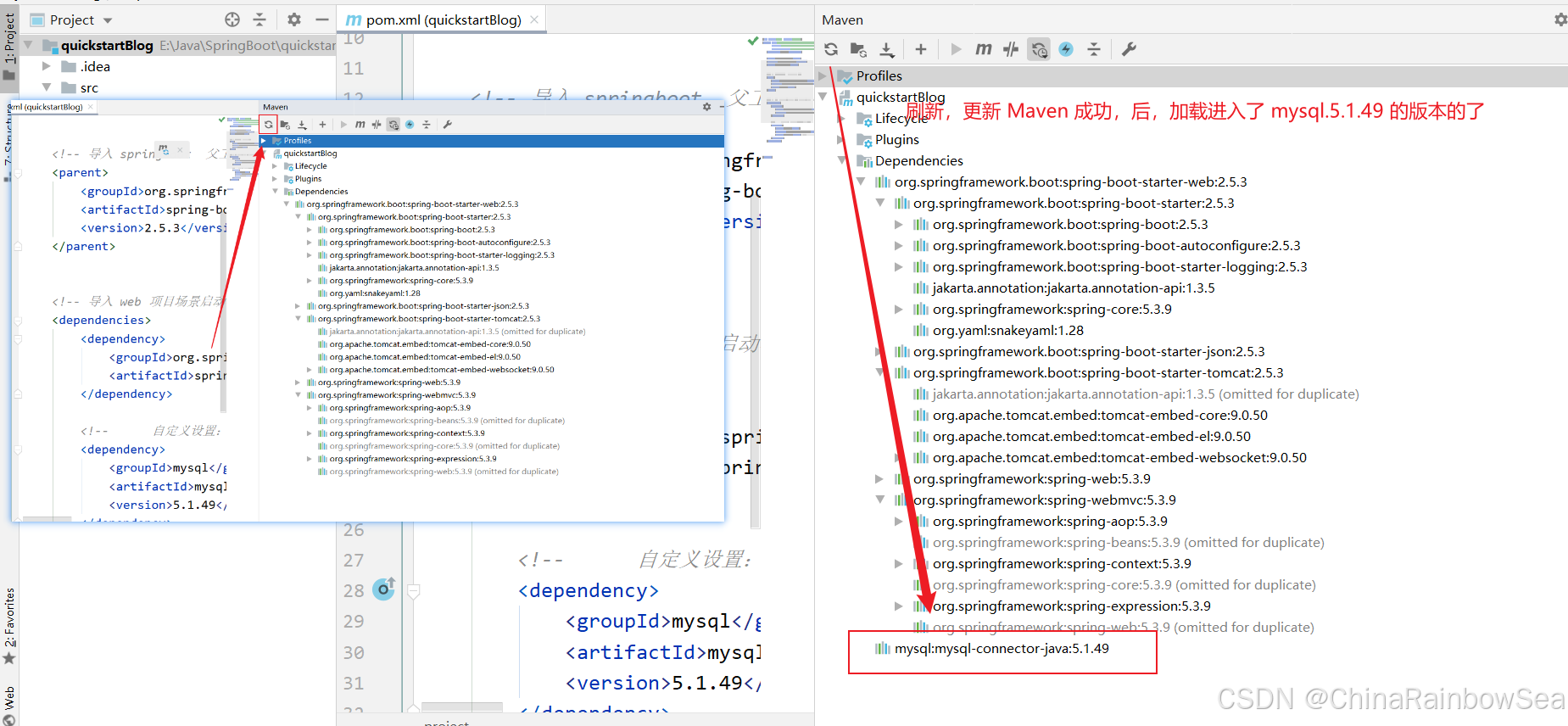Open Maven Settings wrench icon in right toolbar

(x=1129, y=49)
